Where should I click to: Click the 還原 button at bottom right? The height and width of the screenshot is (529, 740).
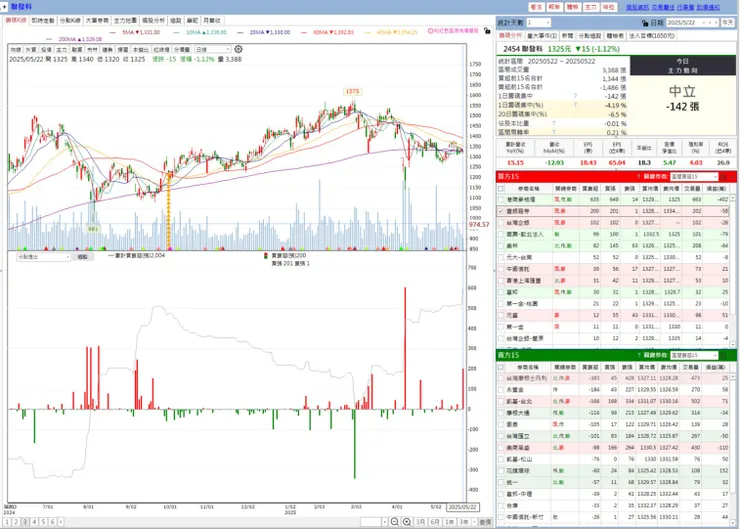[485, 521]
